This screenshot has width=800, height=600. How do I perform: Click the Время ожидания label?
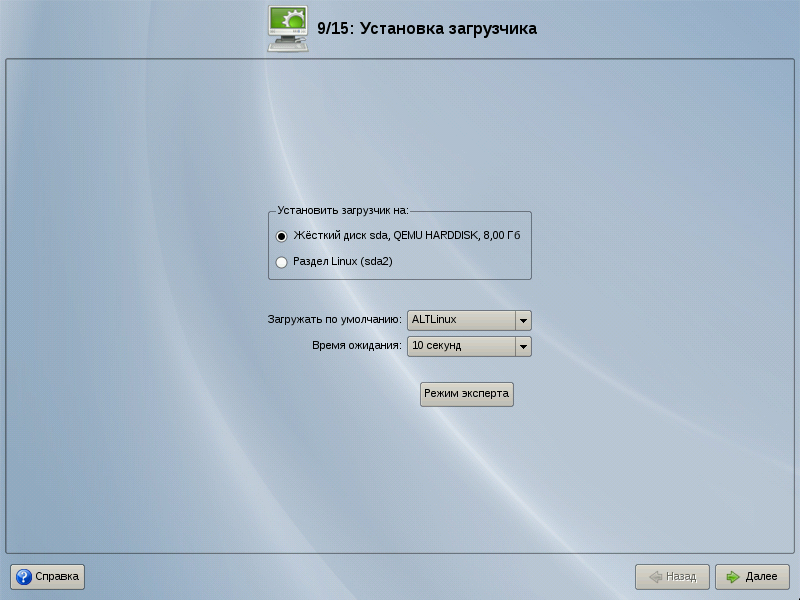pyautogui.click(x=357, y=346)
